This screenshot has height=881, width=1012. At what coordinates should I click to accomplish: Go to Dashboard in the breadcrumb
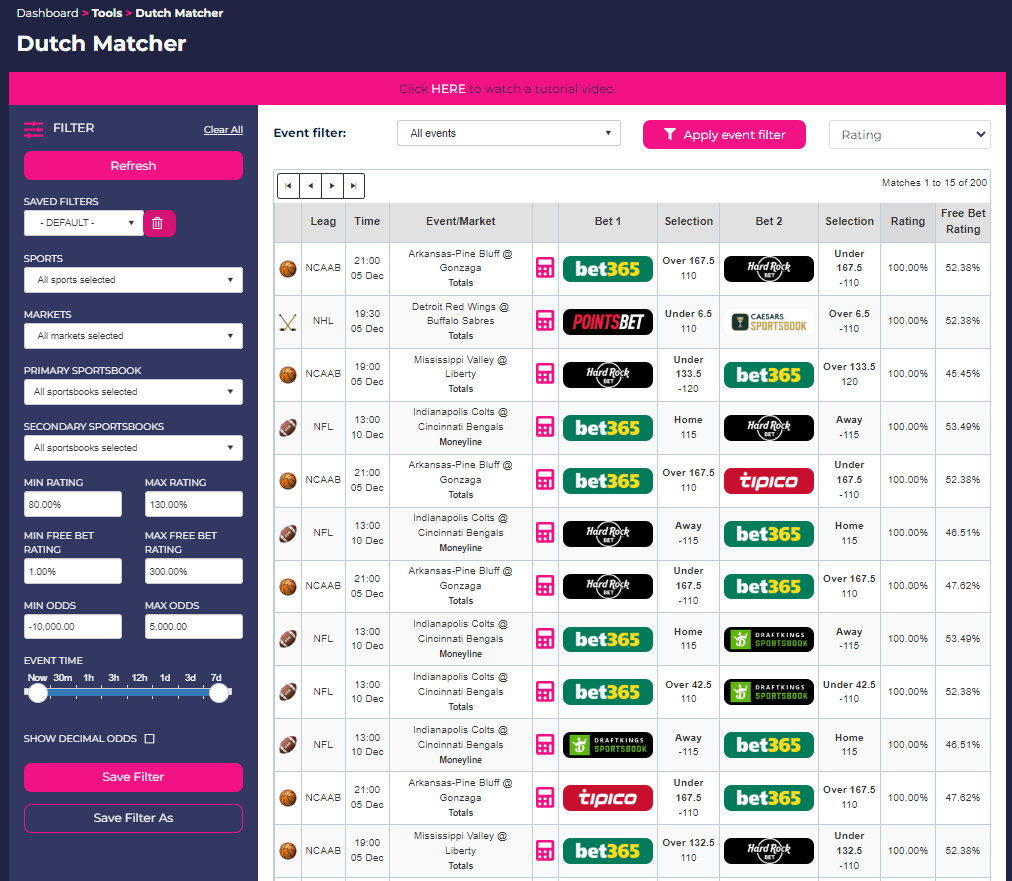click(47, 13)
